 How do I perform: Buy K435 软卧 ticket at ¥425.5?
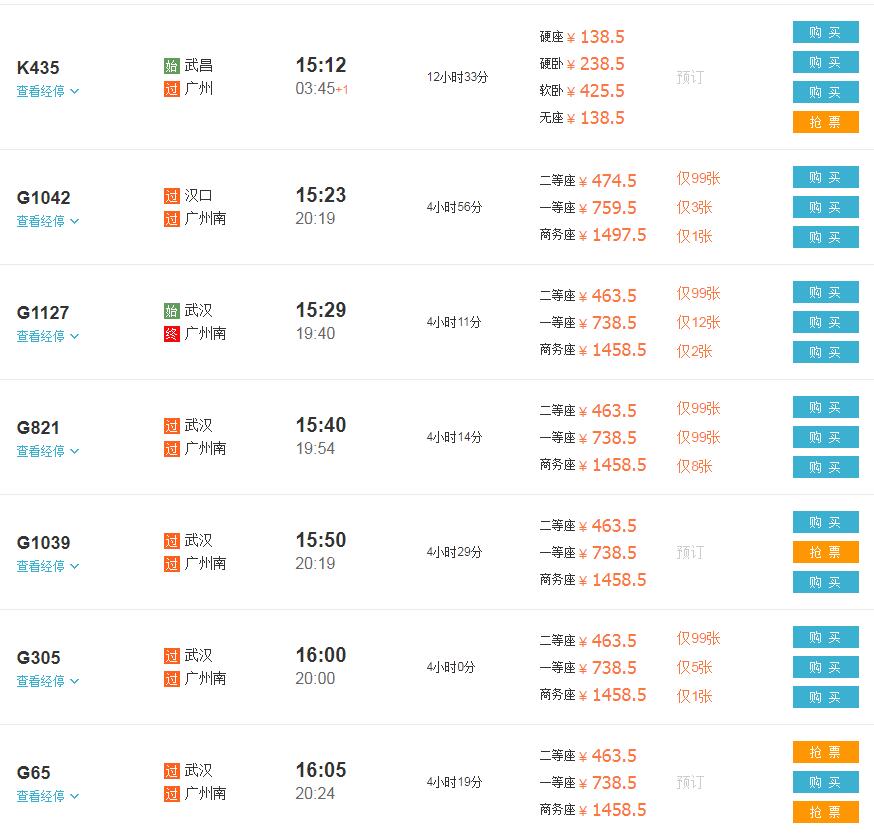click(826, 92)
